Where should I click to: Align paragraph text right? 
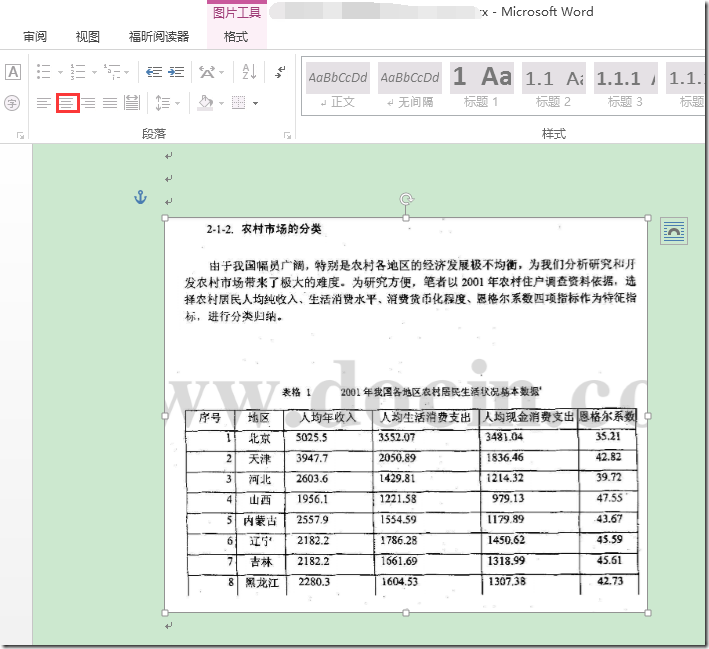pos(89,103)
